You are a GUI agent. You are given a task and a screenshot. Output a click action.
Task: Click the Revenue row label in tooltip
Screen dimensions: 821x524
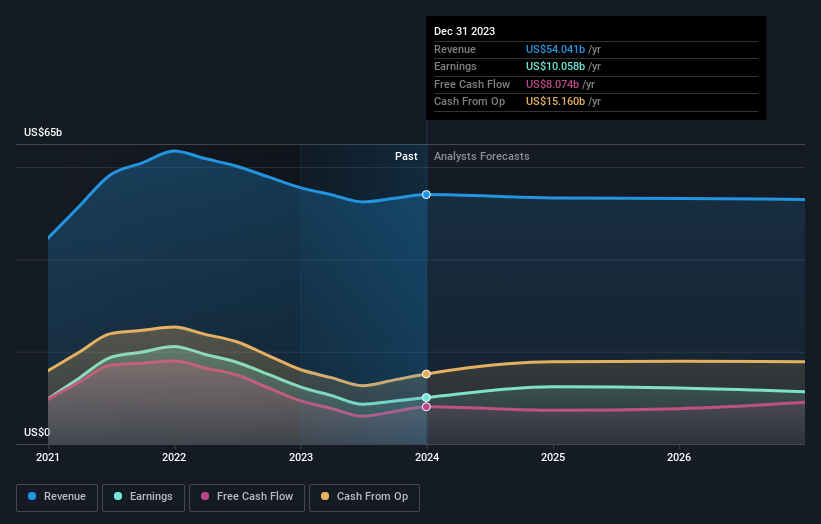coord(455,49)
